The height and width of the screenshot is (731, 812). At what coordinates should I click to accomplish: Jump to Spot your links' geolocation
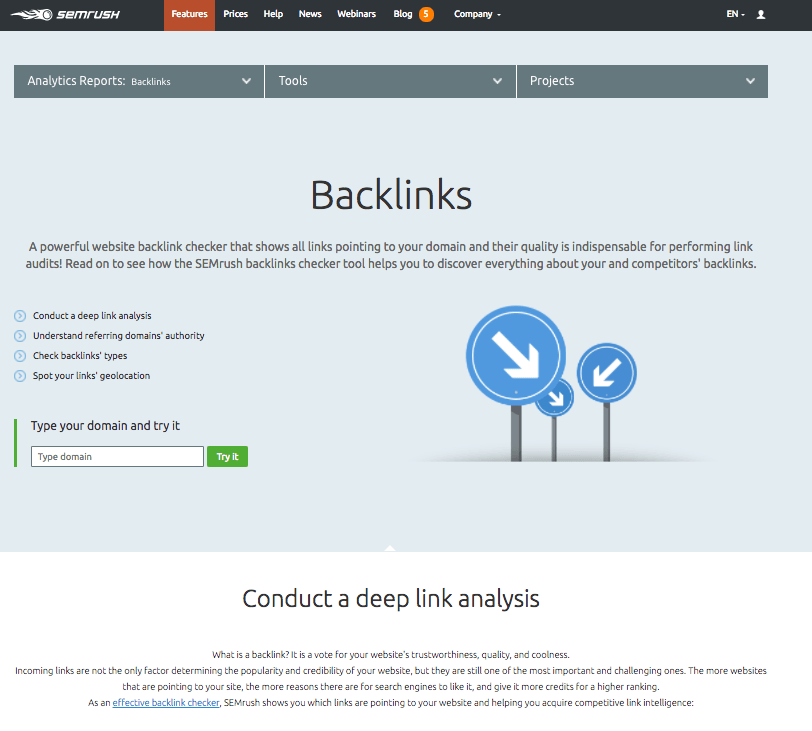coord(91,376)
